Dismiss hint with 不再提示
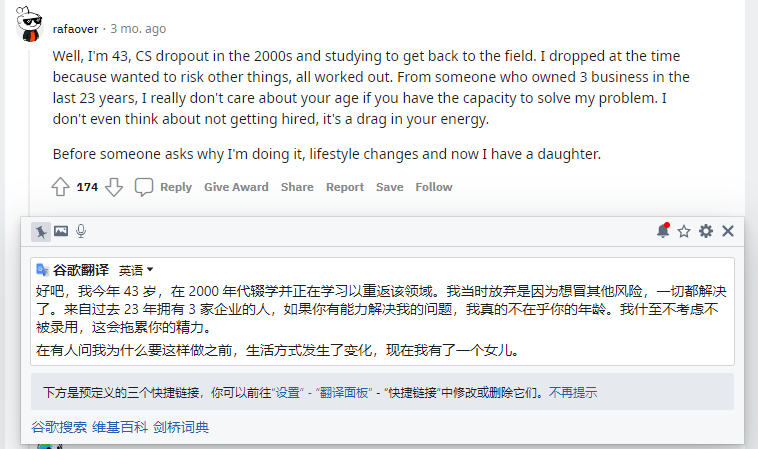 [x=573, y=392]
